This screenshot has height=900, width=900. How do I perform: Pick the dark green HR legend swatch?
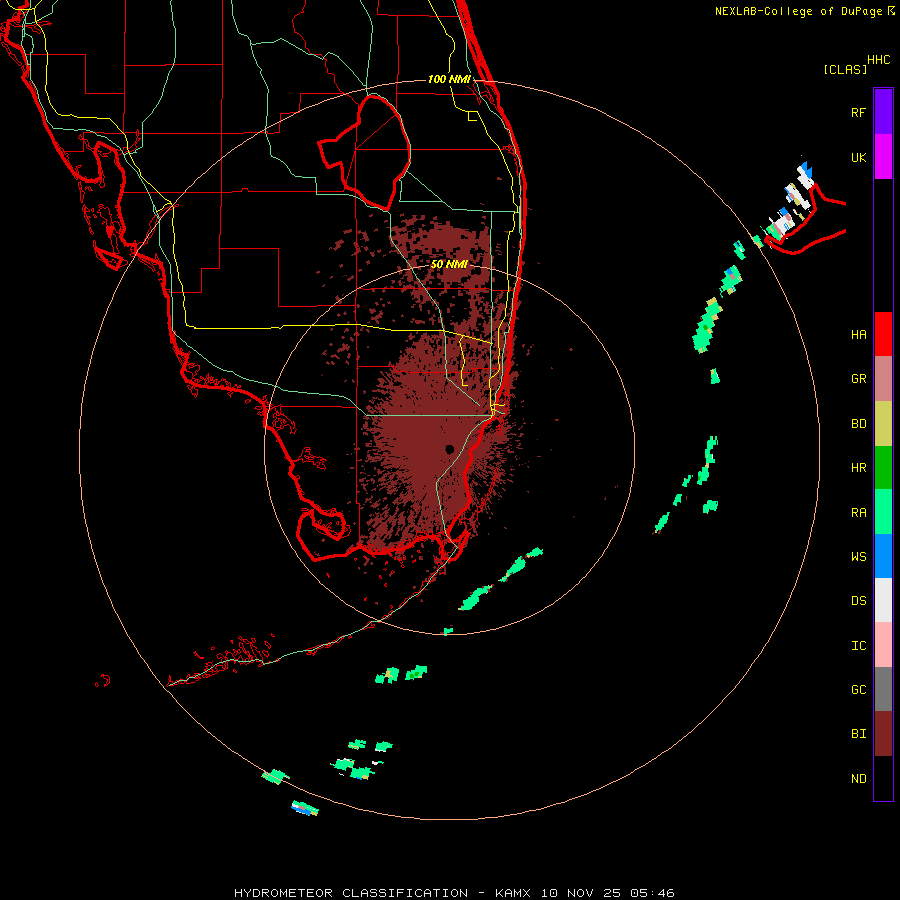[883, 468]
